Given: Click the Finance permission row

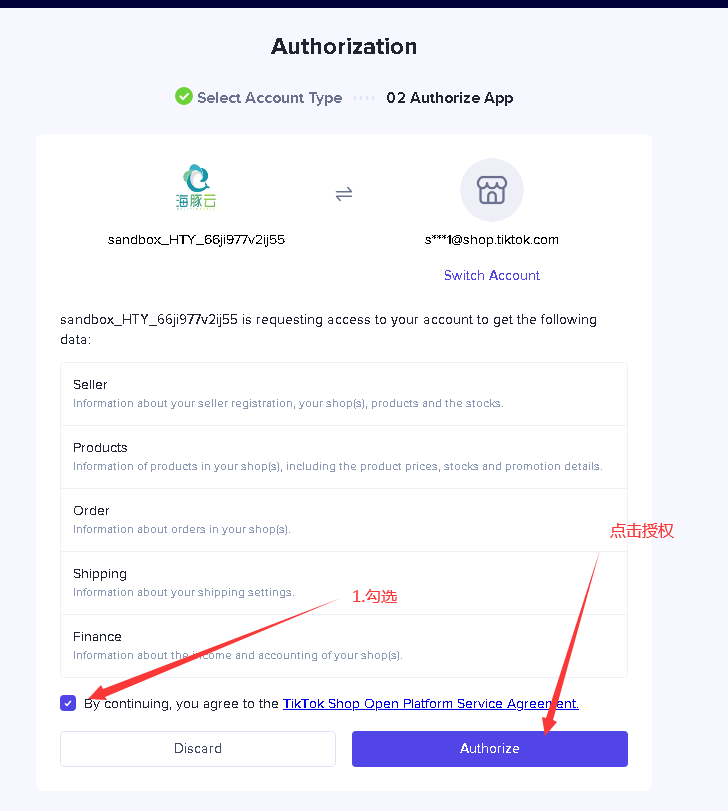Looking at the screenshot, I should click(344, 646).
